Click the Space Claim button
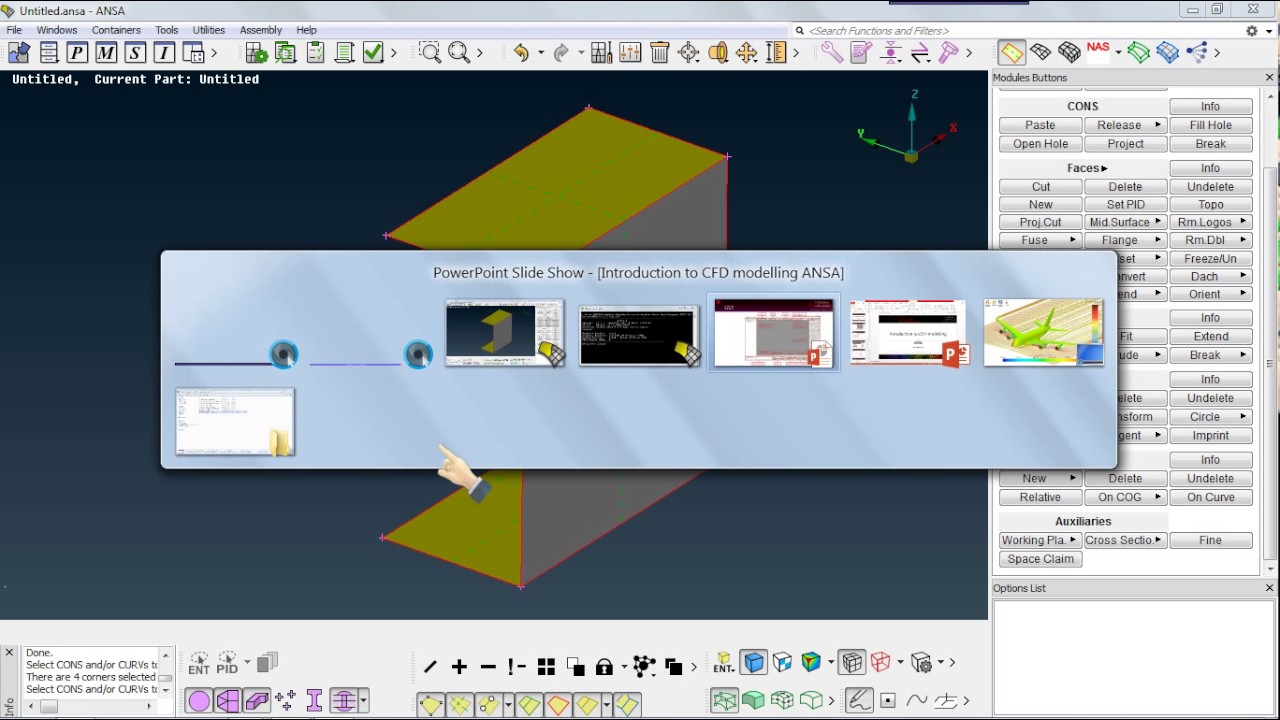 [x=1040, y=559]
